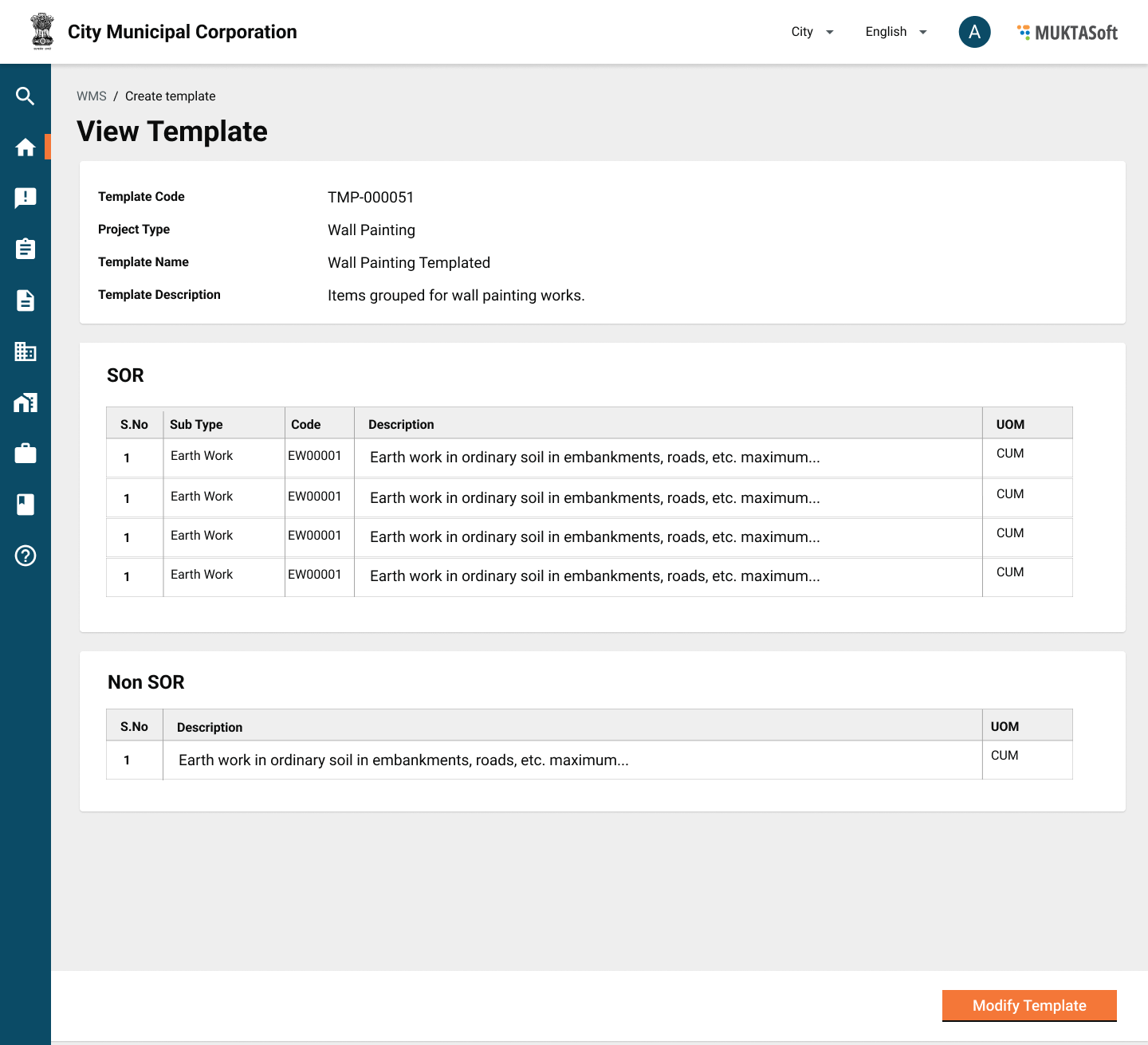Screen dimensions: 1148x1045
Task: Click the Sub Type column header
Action: click(196, 425)
